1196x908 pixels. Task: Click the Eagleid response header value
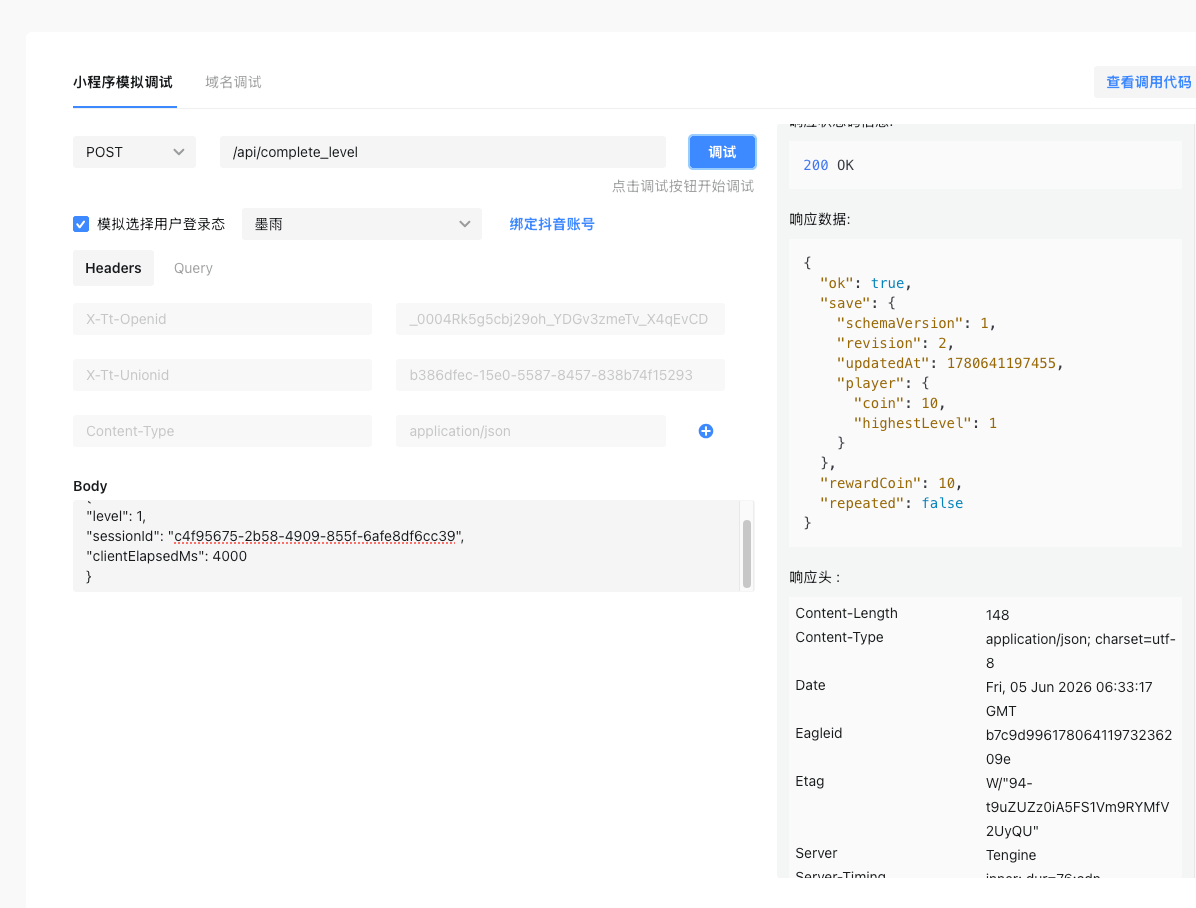coord(1079,747)
